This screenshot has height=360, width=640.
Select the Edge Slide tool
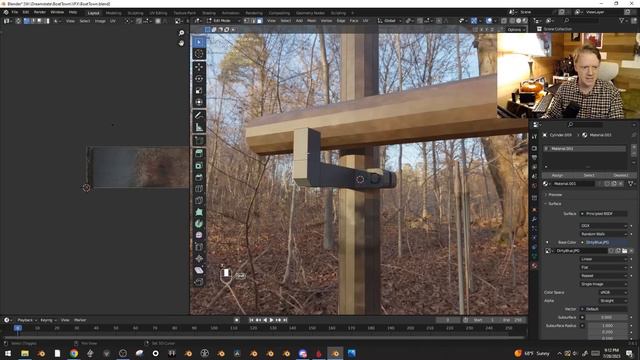[x=199, y=247]
